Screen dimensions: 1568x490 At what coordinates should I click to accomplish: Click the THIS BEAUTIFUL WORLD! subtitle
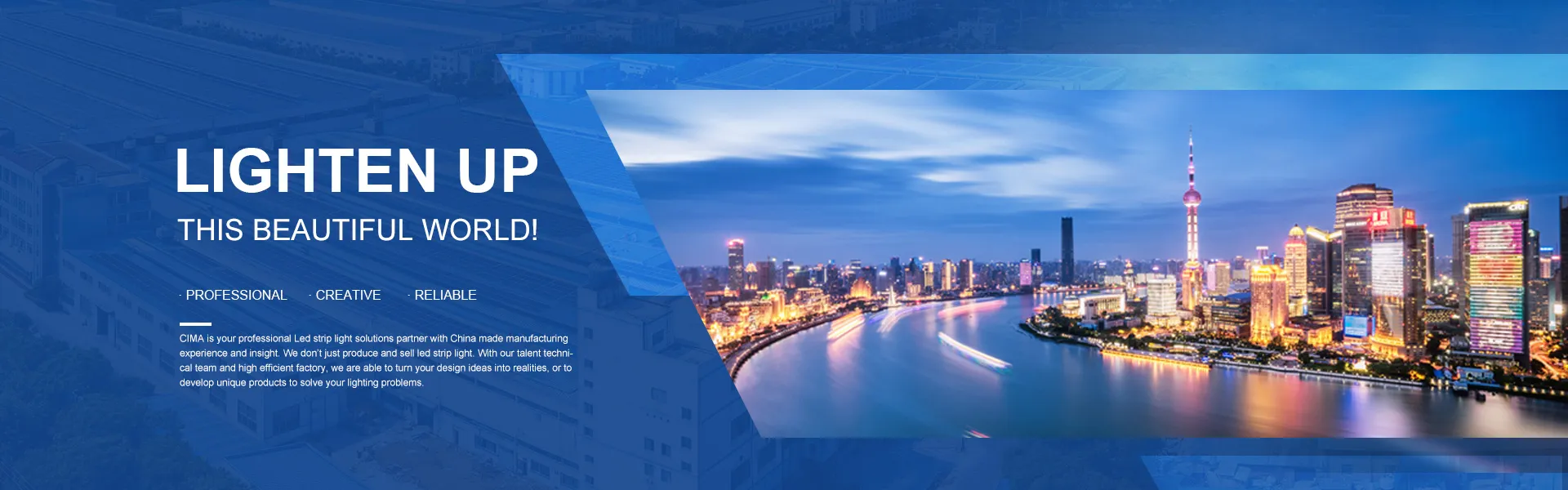click(x=358, y=230)
